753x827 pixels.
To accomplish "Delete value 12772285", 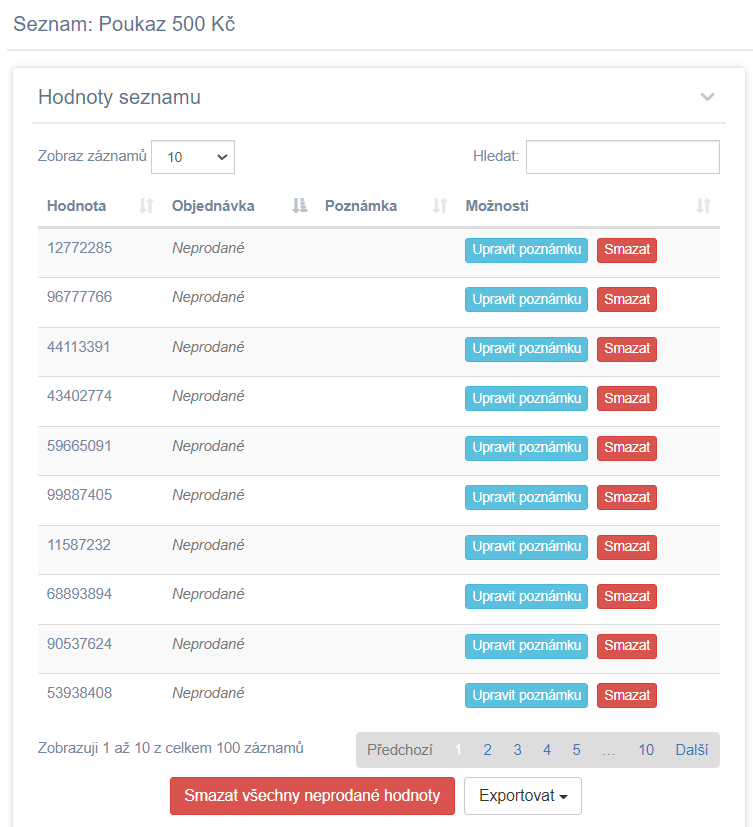I will (x=627, y=250).
